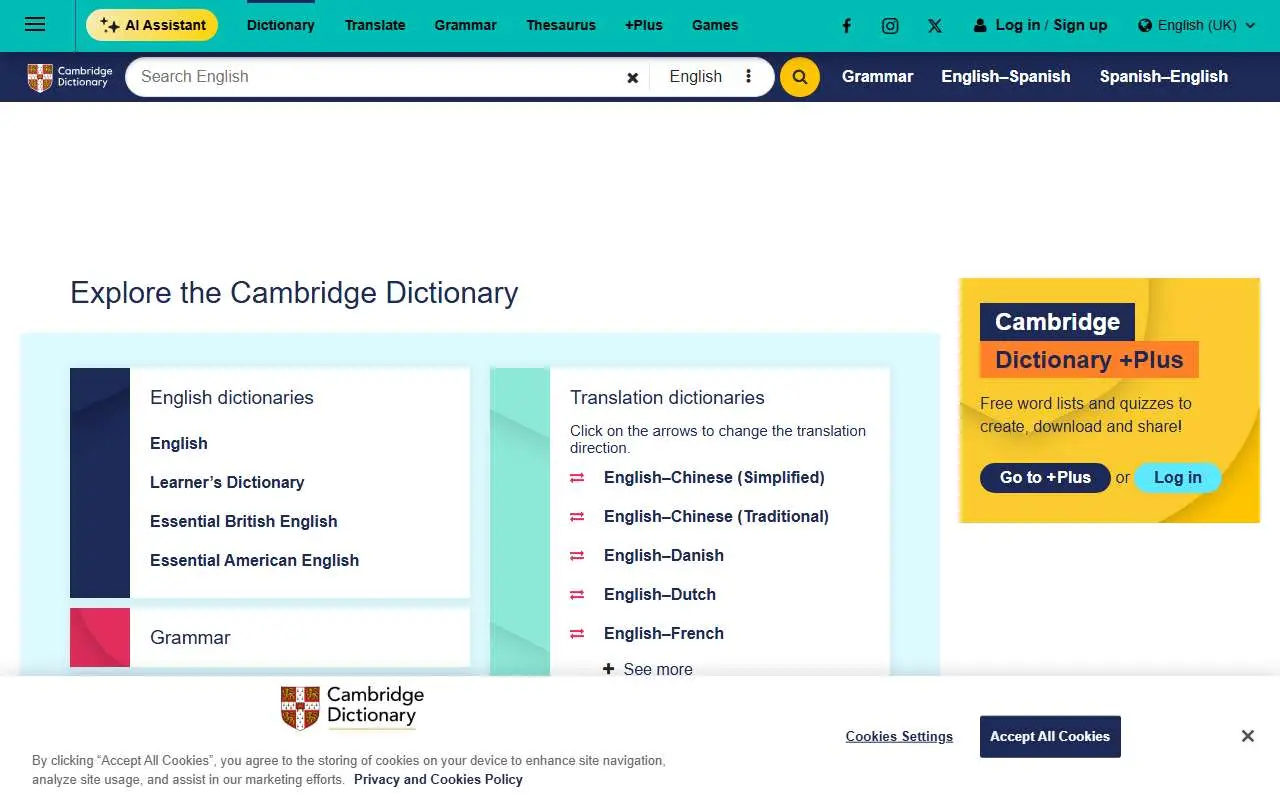Screen dimensions: 1280x800
Task: Open the English dictionary link in English dictionaries
Action: (179, 443)
